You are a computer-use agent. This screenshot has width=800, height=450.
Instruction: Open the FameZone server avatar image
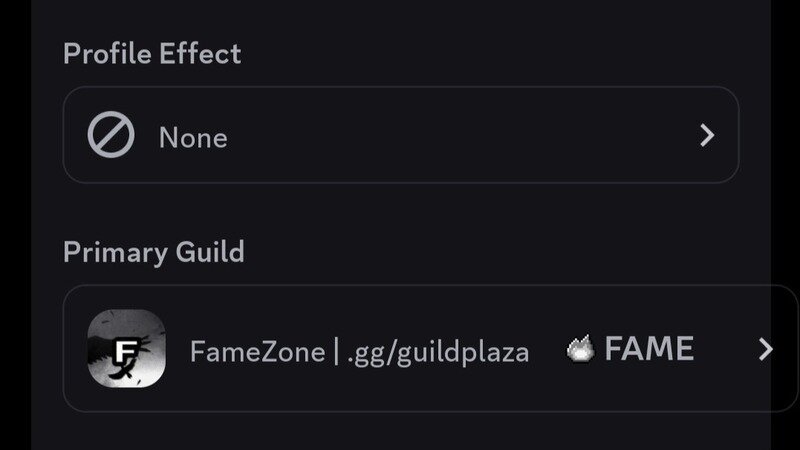click(x=127, y=348)
